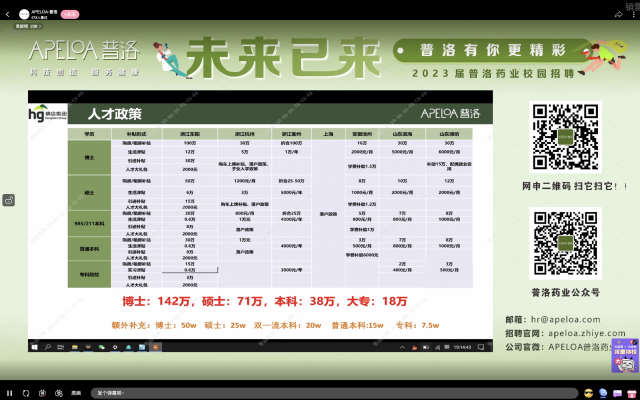Open the APELOA streamer avatar

[x=24, y=14]
